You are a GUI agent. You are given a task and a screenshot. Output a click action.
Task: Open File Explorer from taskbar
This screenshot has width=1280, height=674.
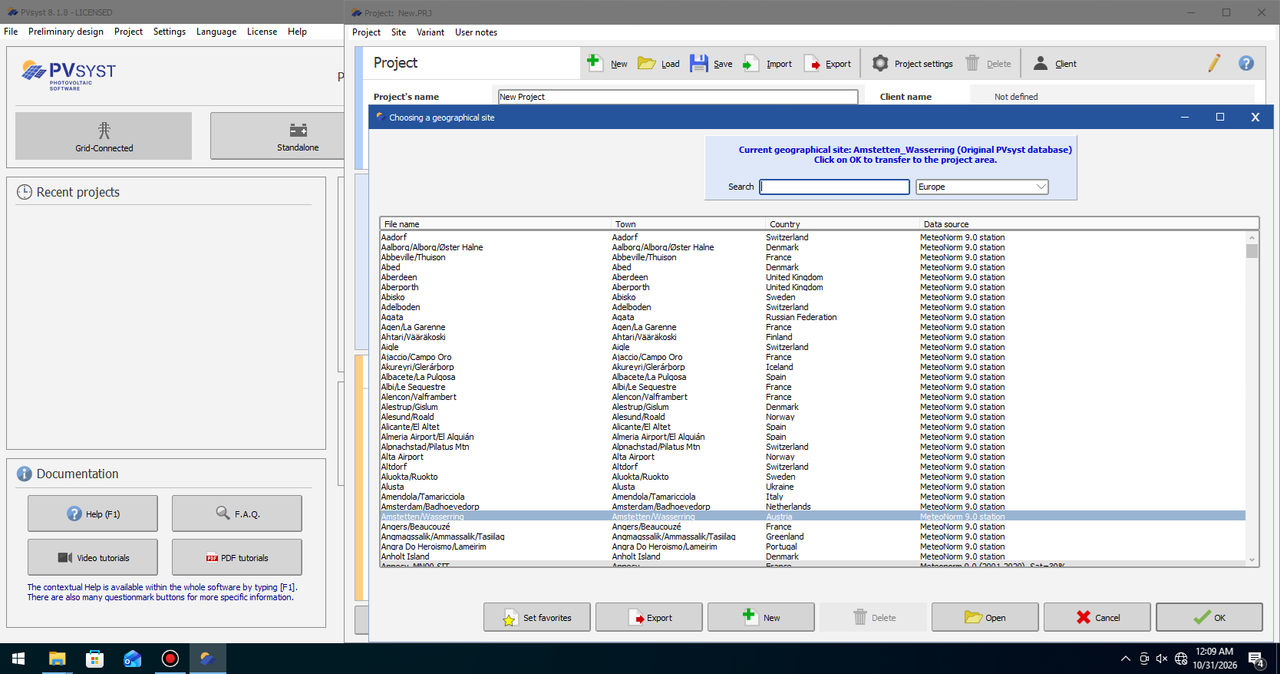tap(57, 658)
